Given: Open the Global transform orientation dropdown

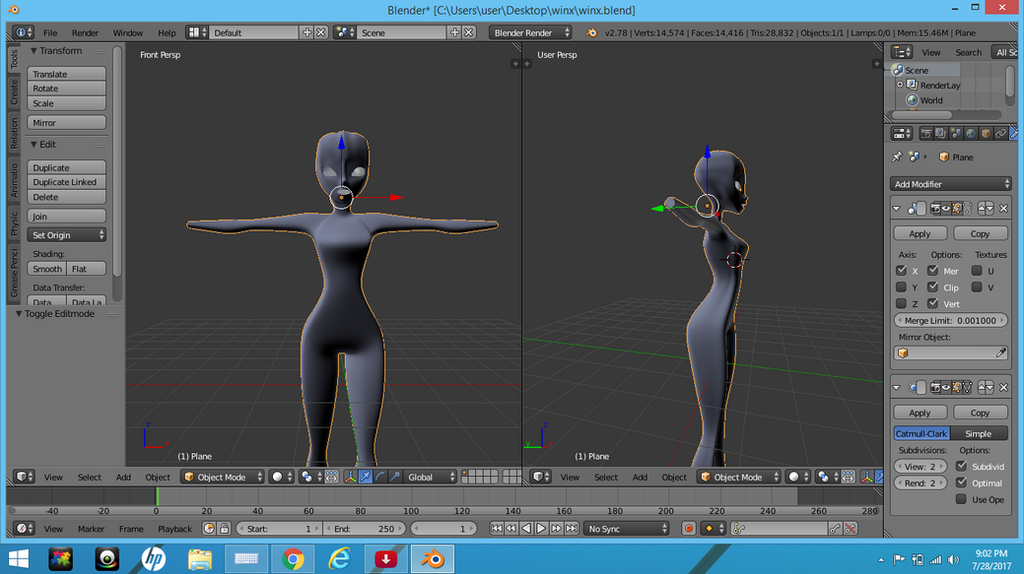Looking at the screenshot, I should click(431, 477).
